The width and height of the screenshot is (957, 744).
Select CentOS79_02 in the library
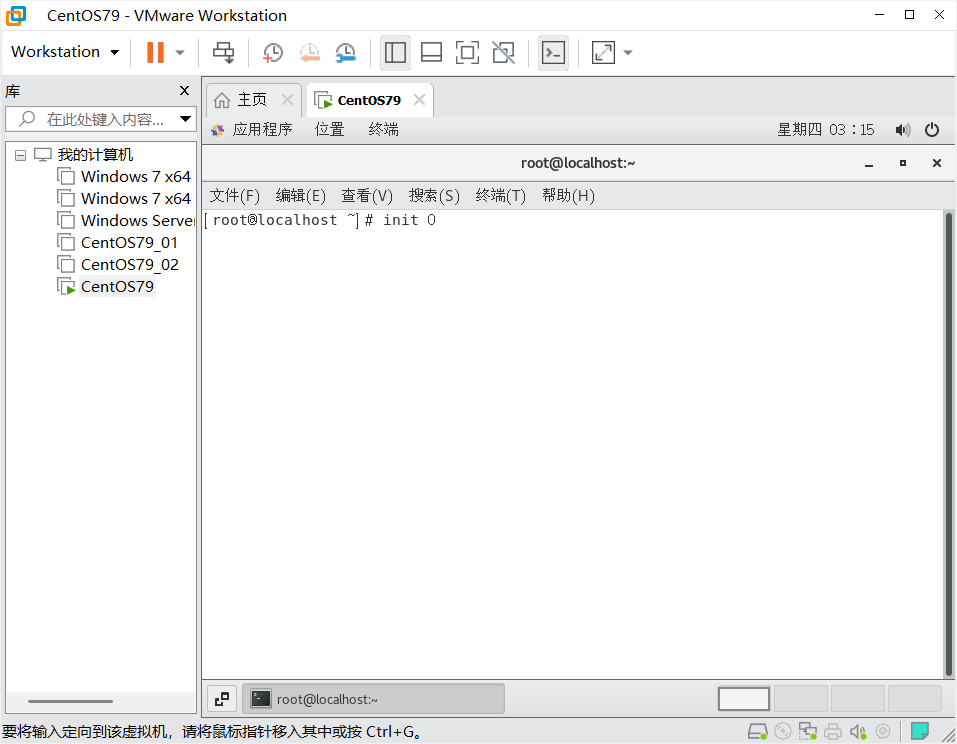[x=117, y=265]
